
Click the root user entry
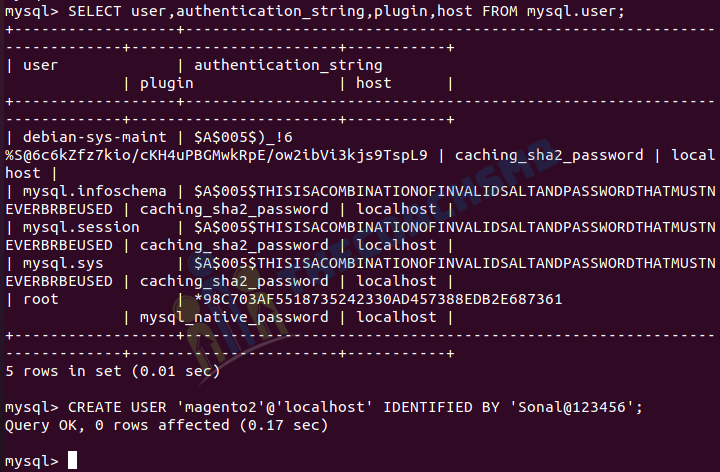click(41, 299)
